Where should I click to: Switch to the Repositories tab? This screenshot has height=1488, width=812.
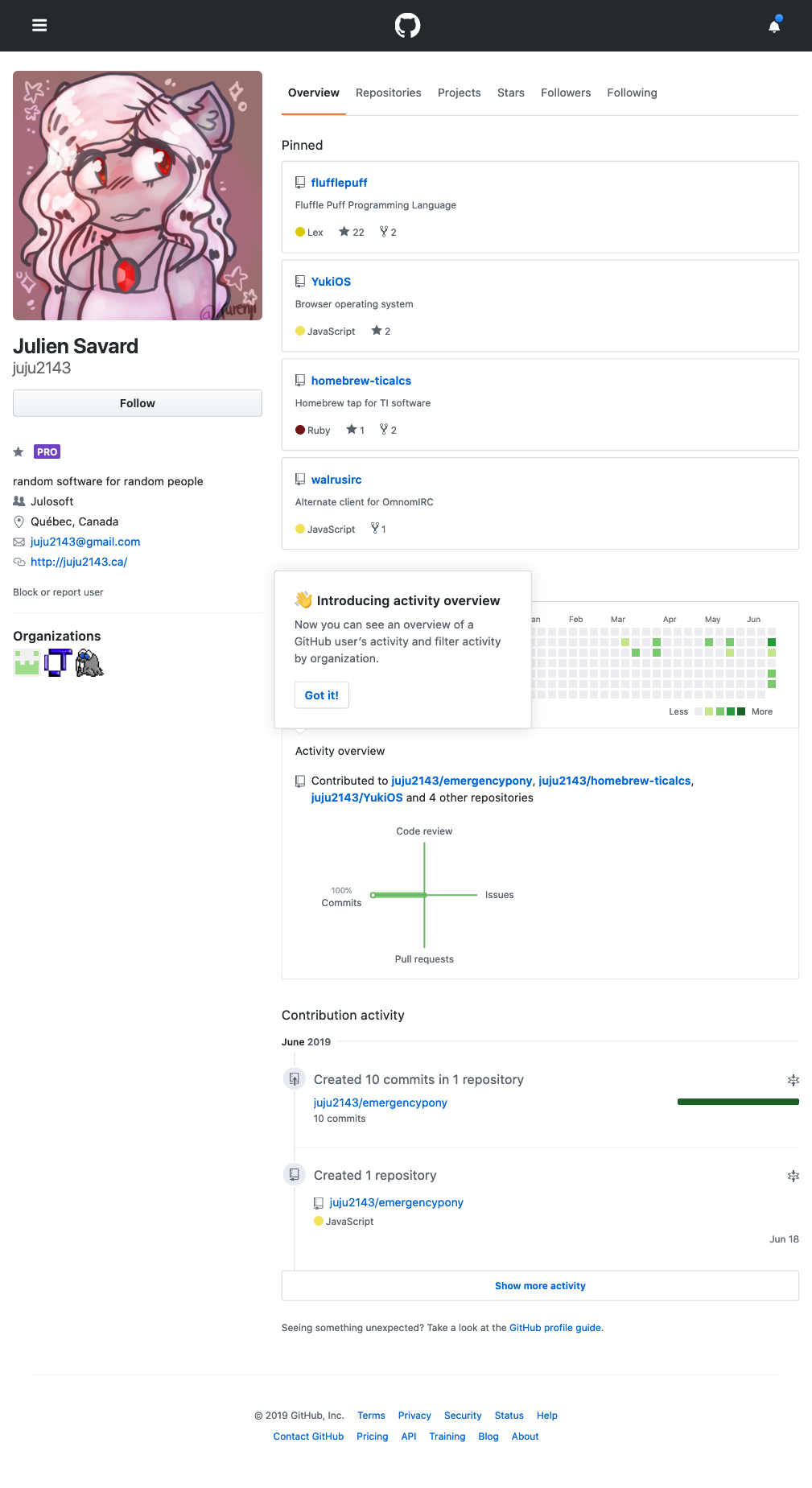click(388, 93)
